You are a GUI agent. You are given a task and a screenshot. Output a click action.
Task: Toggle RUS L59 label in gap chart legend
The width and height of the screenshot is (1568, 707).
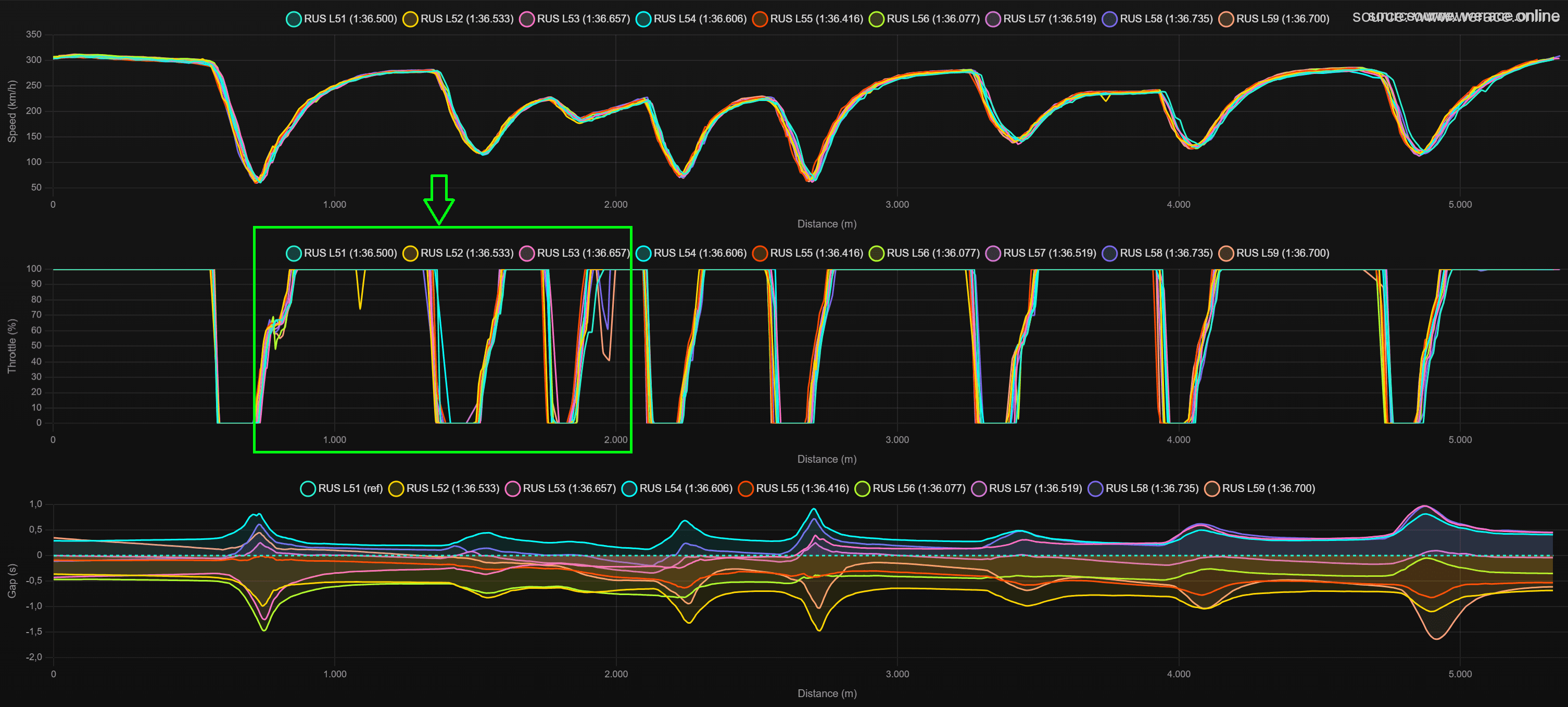click(x=1268, y=488)
